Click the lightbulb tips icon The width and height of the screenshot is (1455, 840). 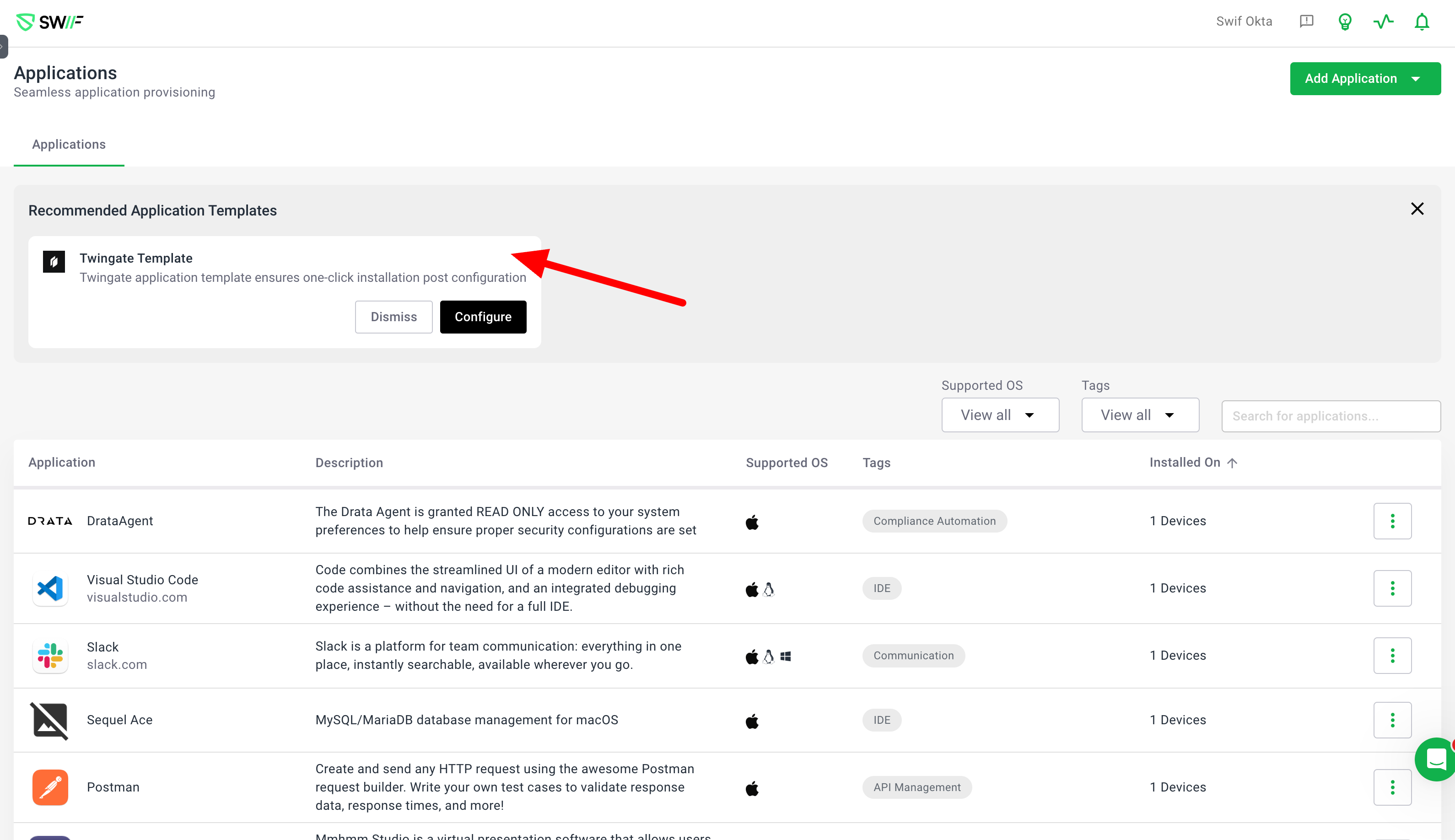click(x=1345, y=22)
